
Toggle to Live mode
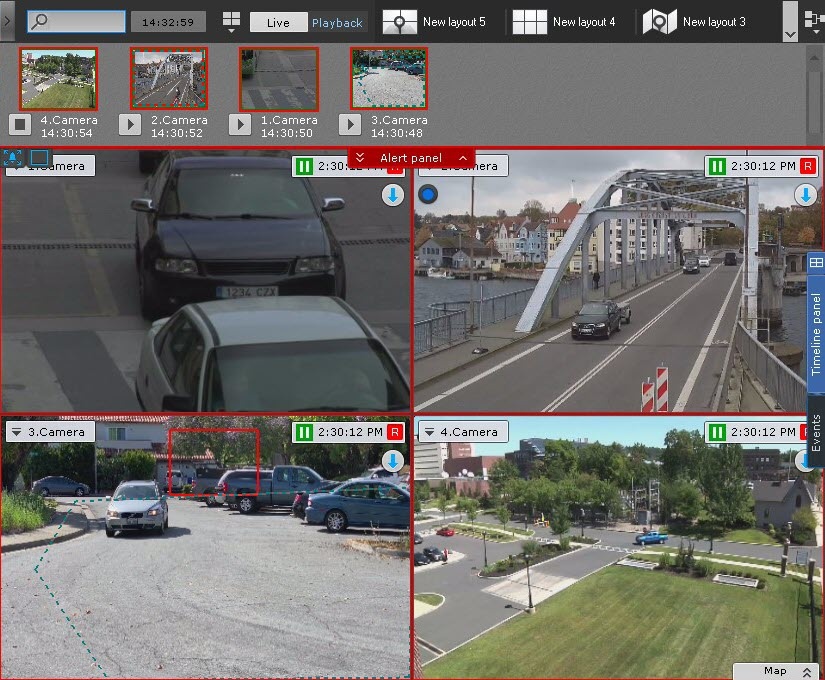277,22
